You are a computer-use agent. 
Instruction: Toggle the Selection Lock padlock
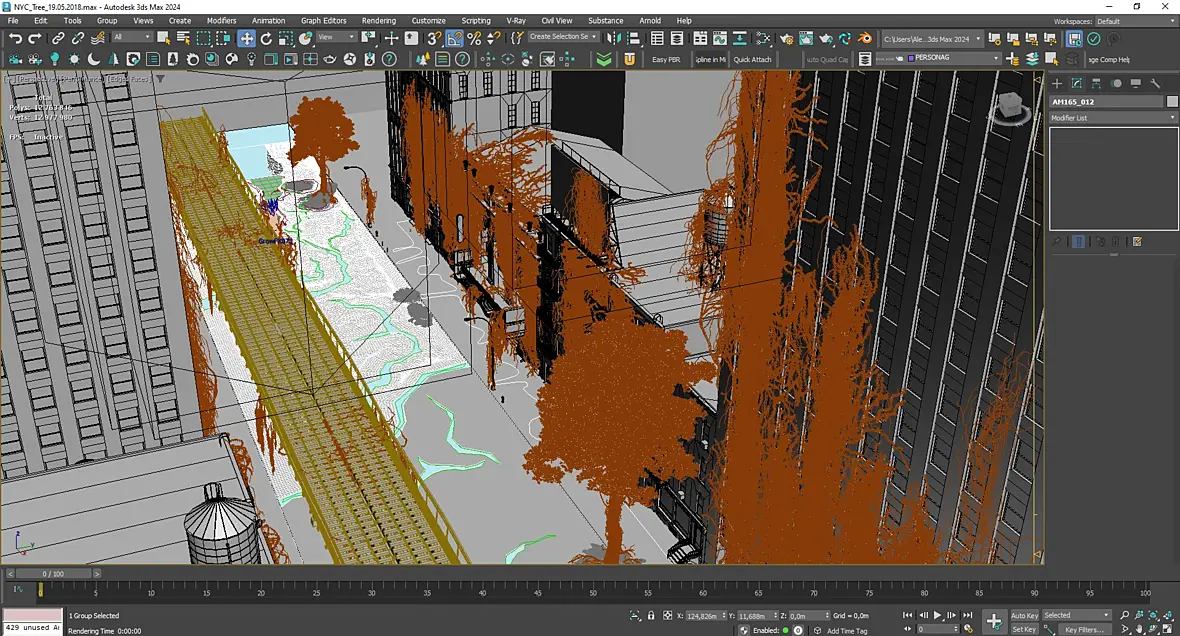(651, 616)
